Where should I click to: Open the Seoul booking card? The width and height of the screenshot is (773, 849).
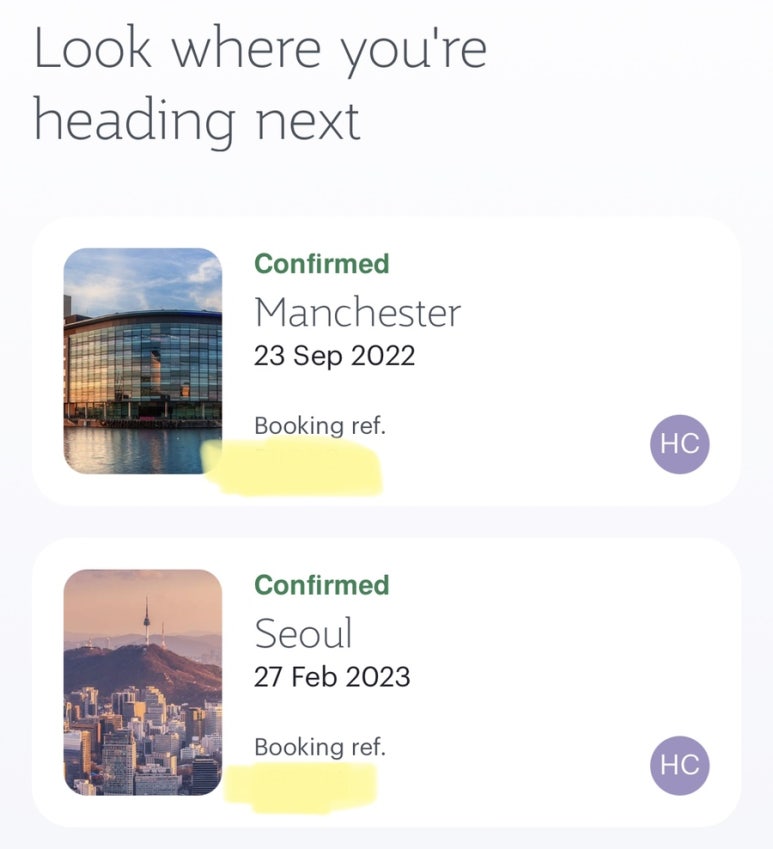(x=386, y=682)
